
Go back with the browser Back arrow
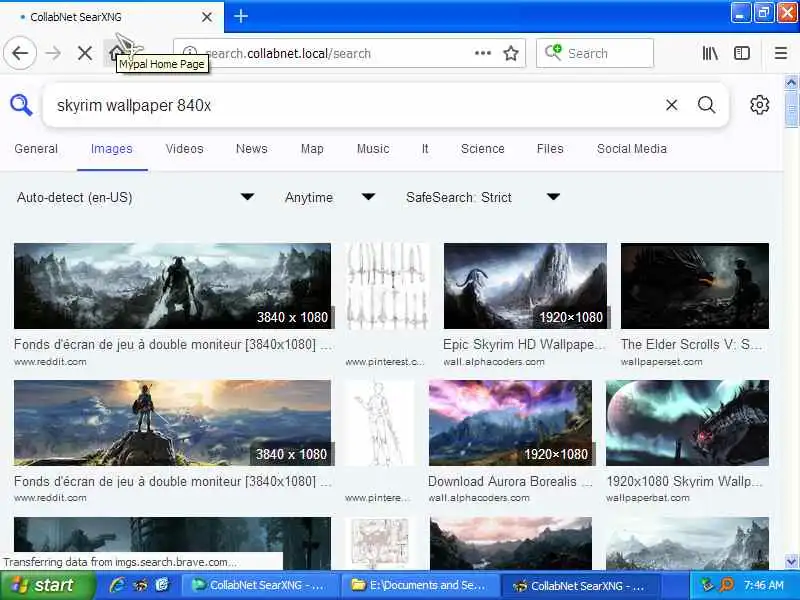click(20, 53)
